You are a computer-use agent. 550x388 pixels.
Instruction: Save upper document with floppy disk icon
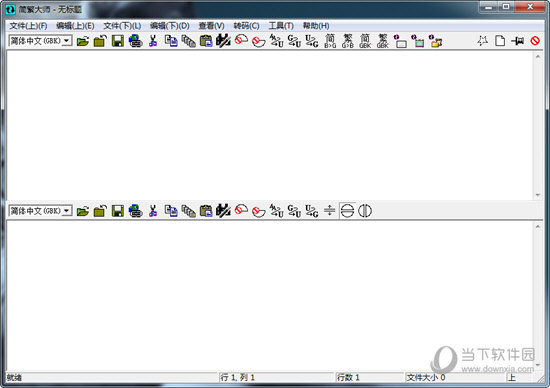click(118, 41)
